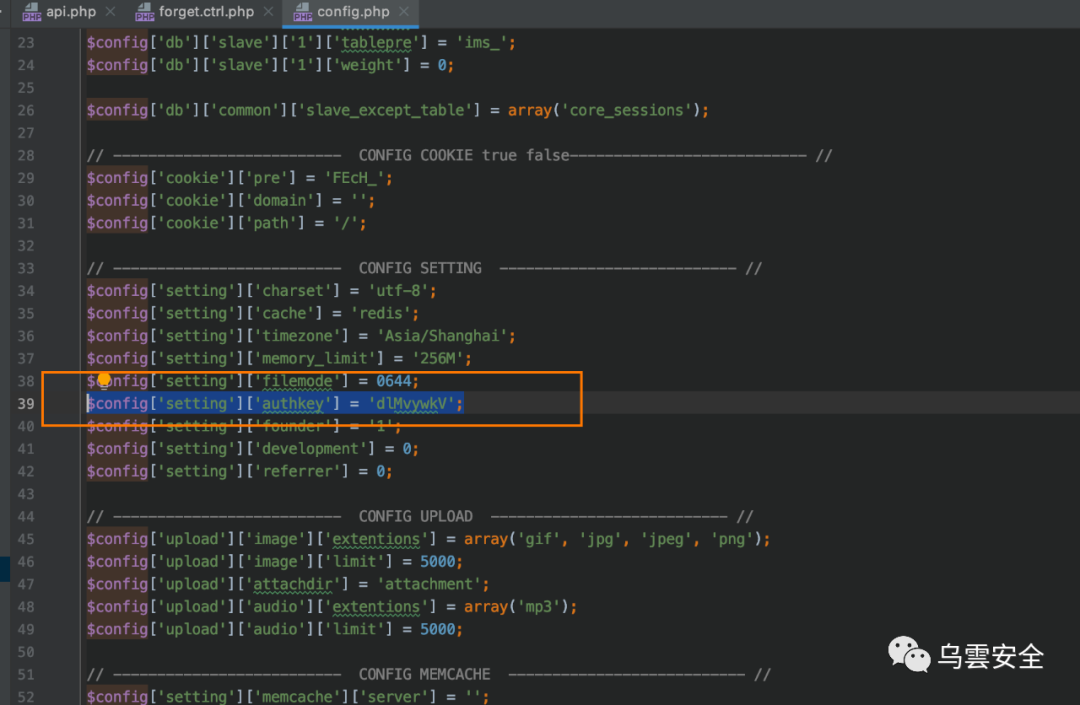Switch to the forget.ctrl.php tab
Viewport: 1080px width, 705px height.
[206, 12]
